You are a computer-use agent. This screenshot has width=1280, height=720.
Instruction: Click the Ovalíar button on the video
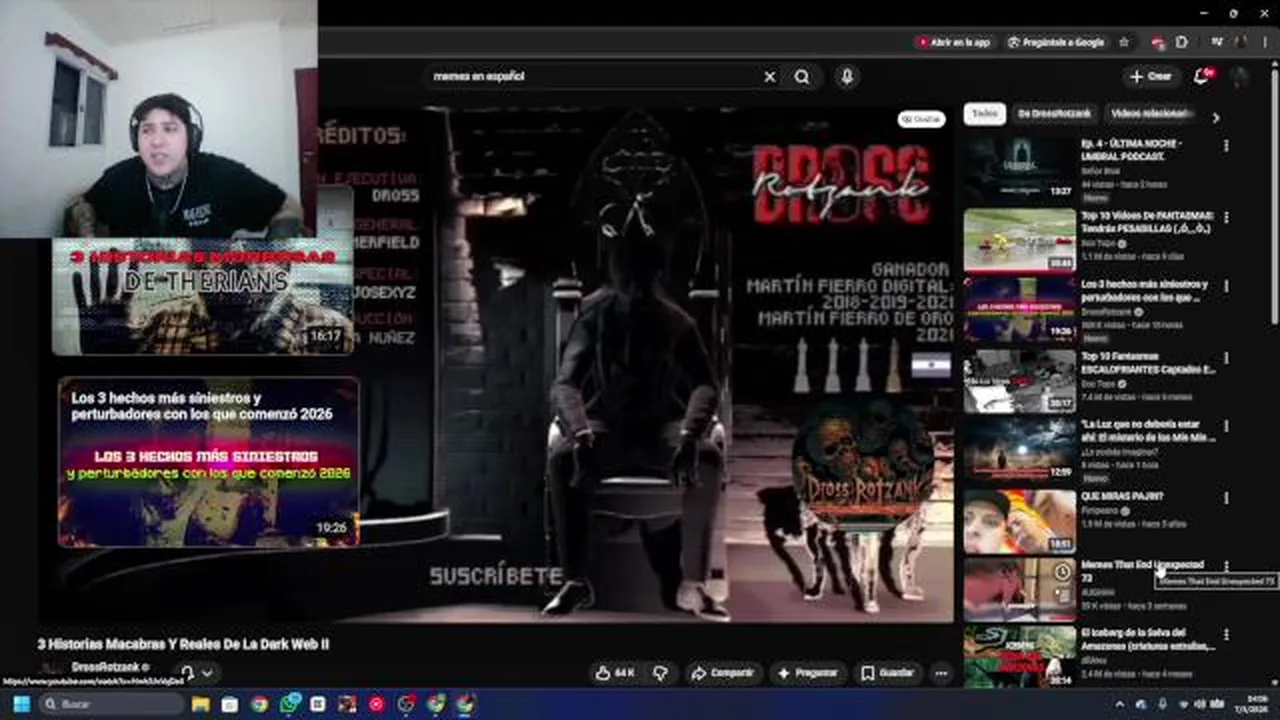[921, 119]
